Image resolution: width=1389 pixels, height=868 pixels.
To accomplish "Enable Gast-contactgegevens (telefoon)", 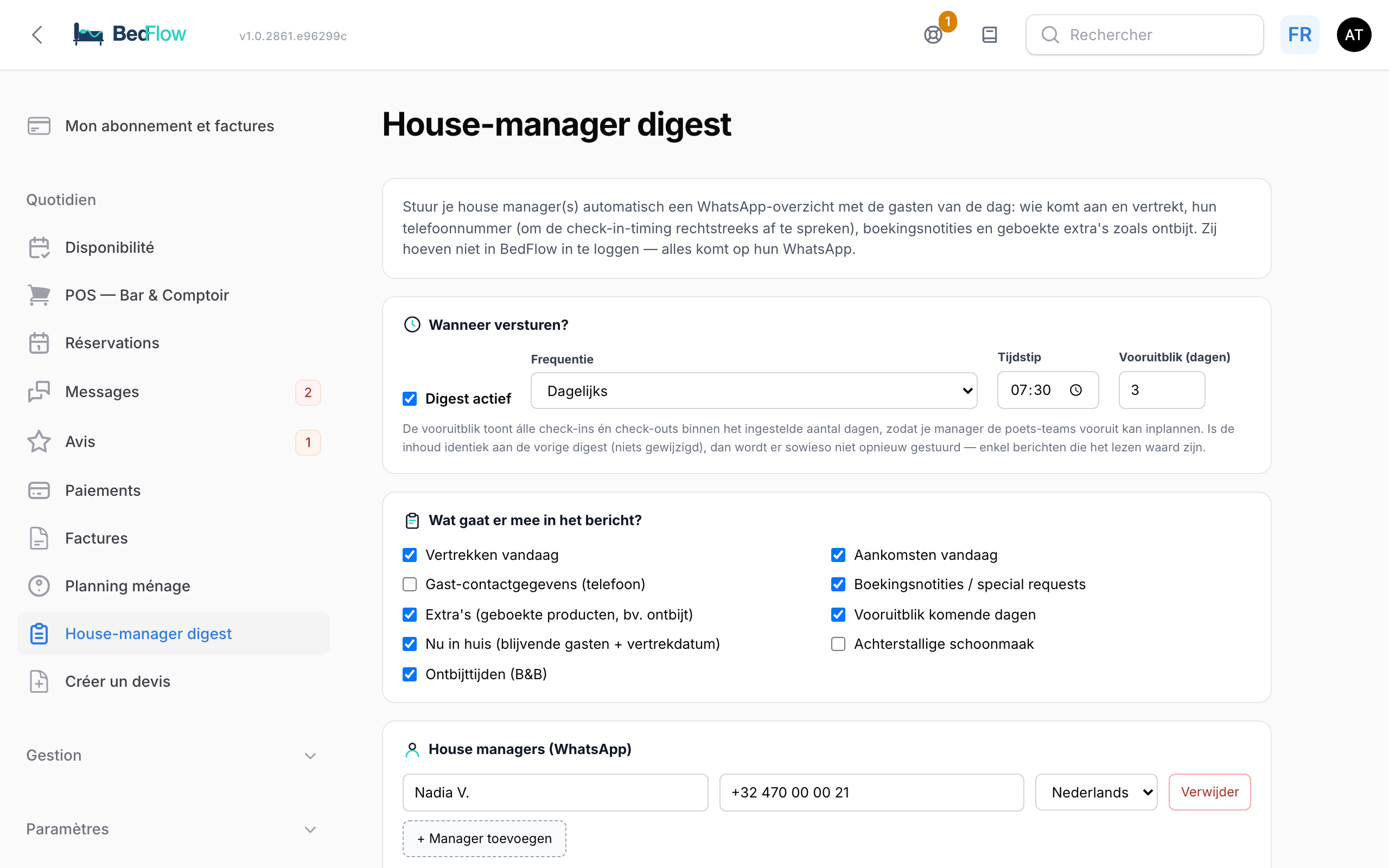I will coord(410,584).
